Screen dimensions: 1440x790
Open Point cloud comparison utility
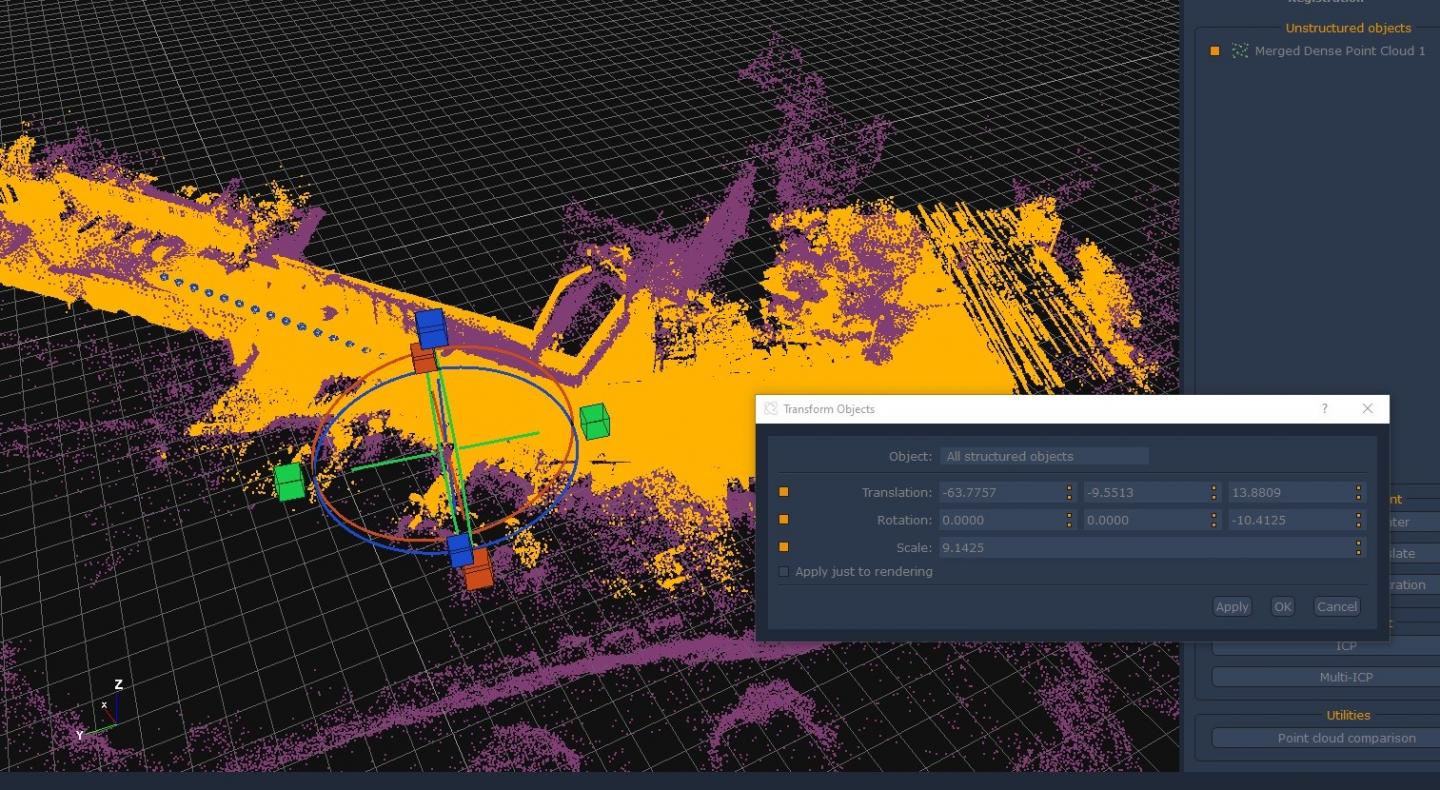point(1326,738)
